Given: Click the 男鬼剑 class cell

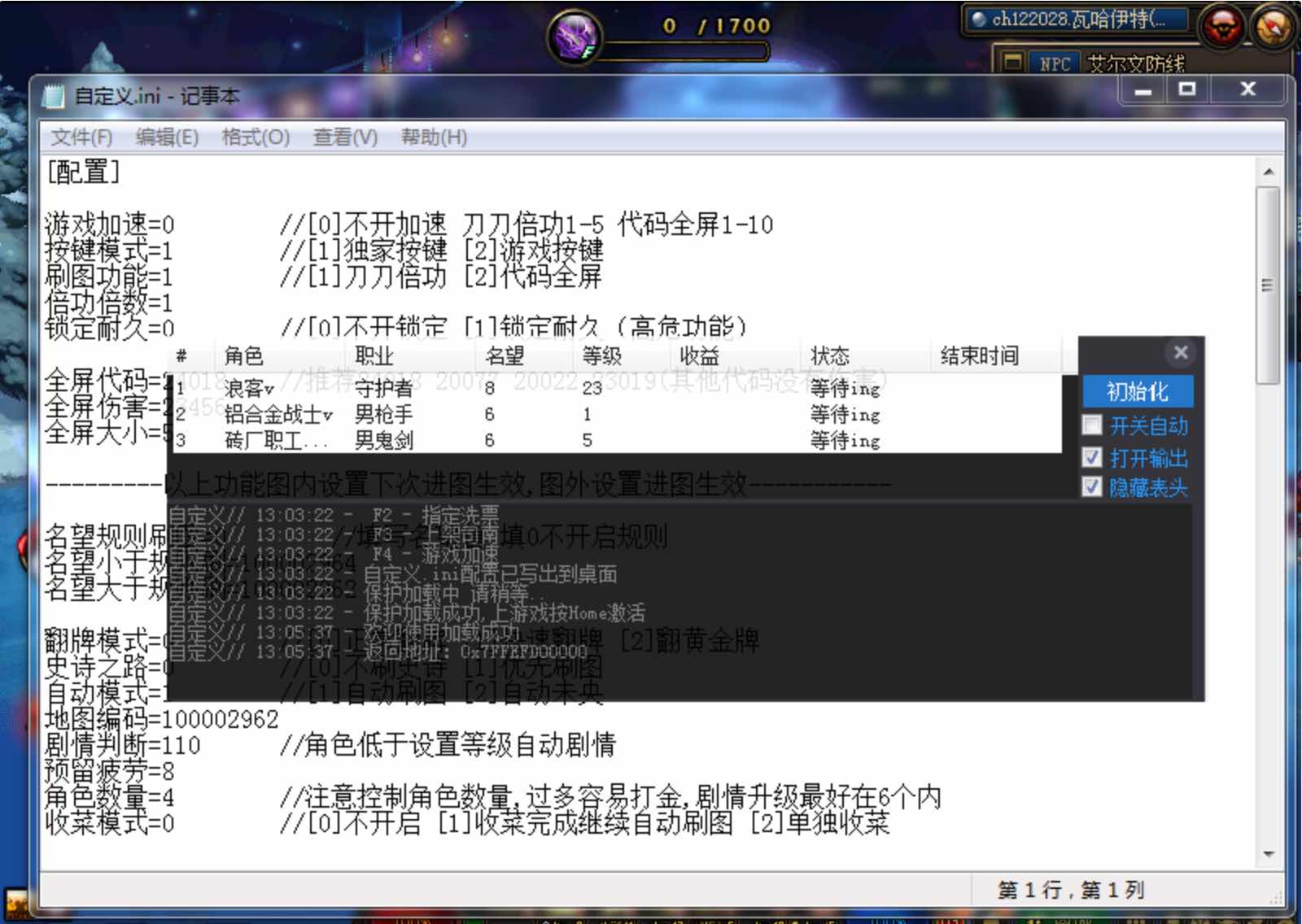Looking at the screenshot, I should tap(383, 440).
